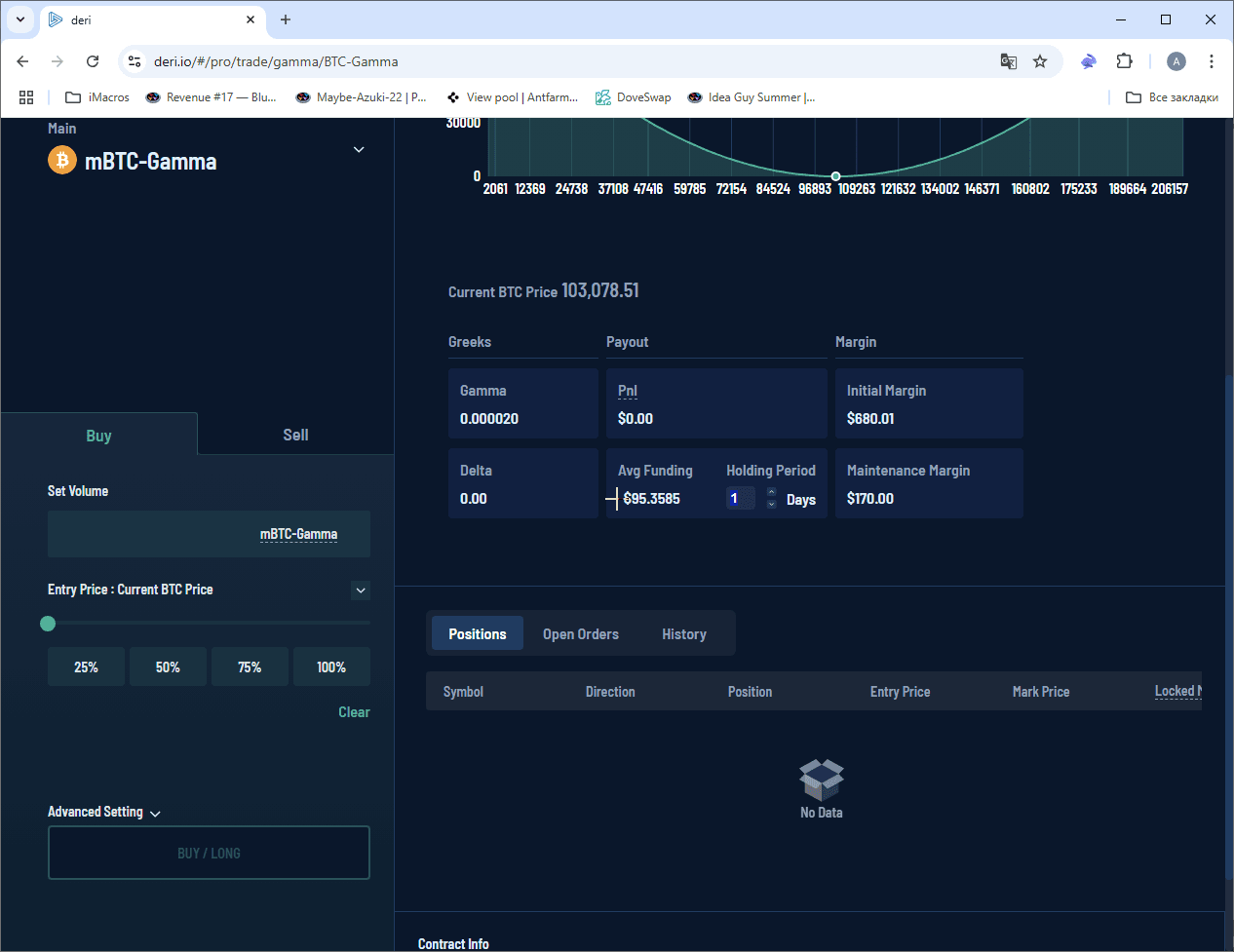The image size is (1234, 952).
Task: Click the volume slider handle
Action: tap(48, 624)
